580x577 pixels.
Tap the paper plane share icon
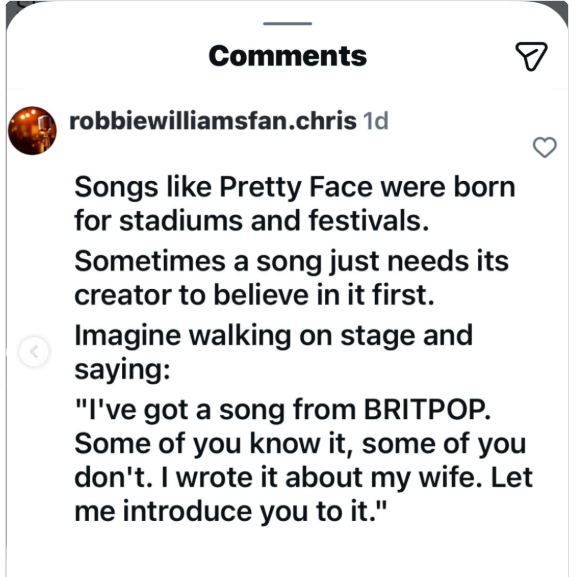tap(532, 56)
